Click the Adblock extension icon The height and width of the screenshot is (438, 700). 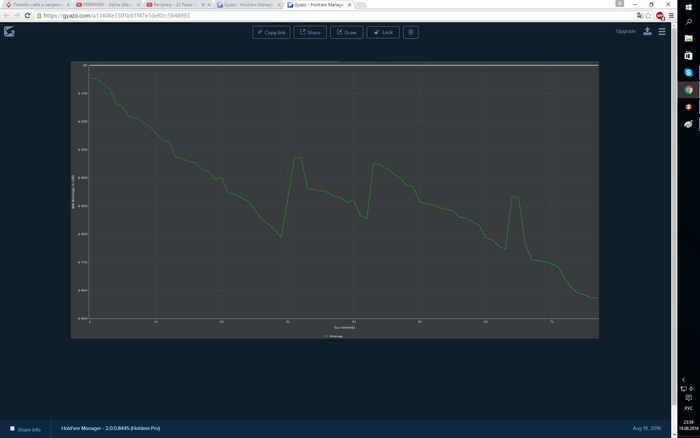[x=660, y=16]
